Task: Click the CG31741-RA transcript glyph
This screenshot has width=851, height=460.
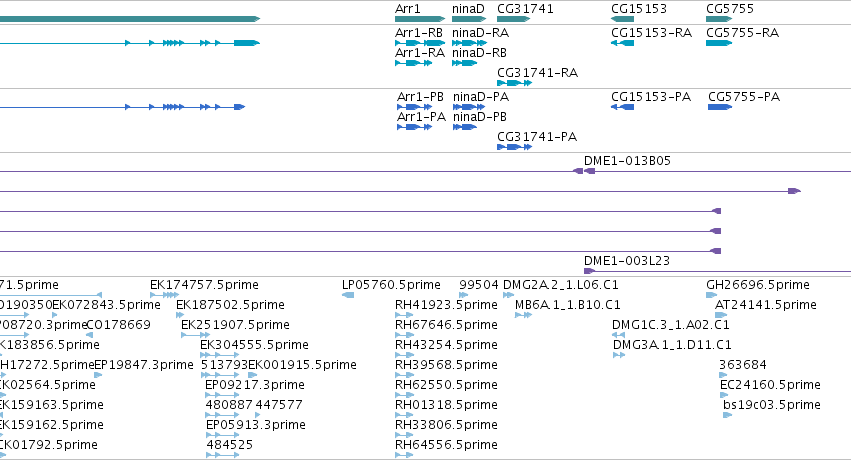Action: click(515, 83)
